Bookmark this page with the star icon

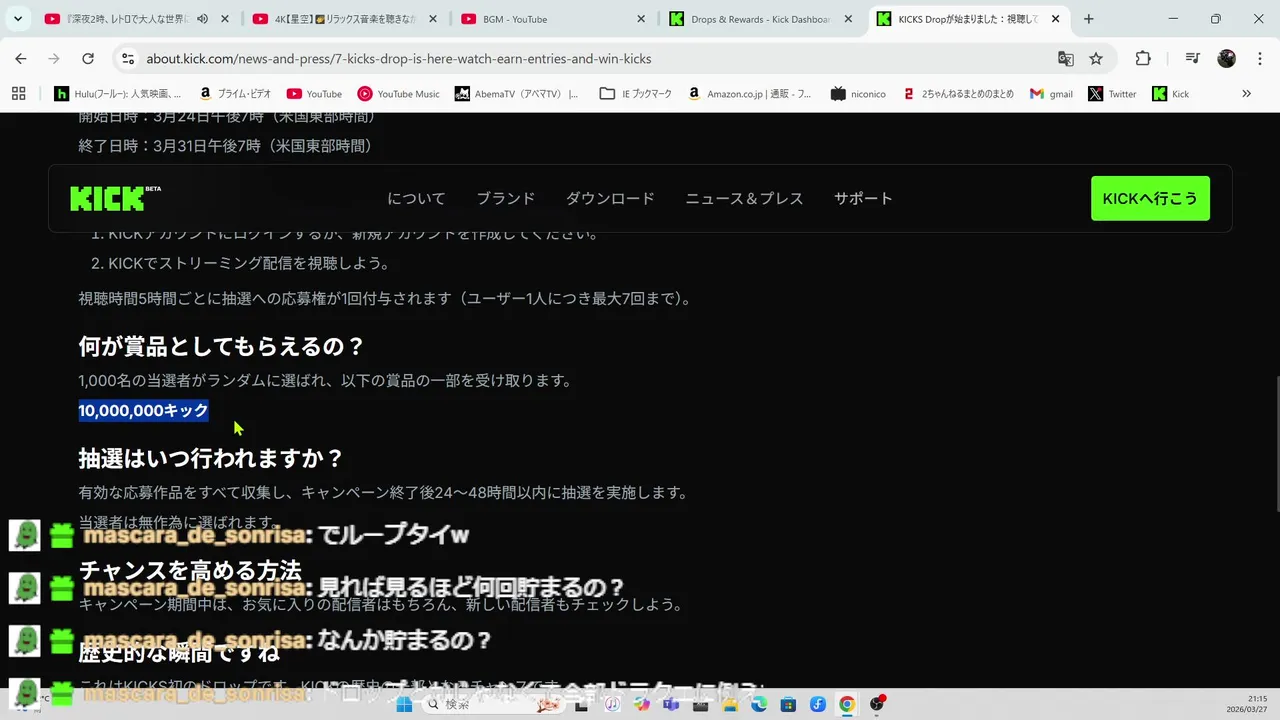pos(1096,59)
